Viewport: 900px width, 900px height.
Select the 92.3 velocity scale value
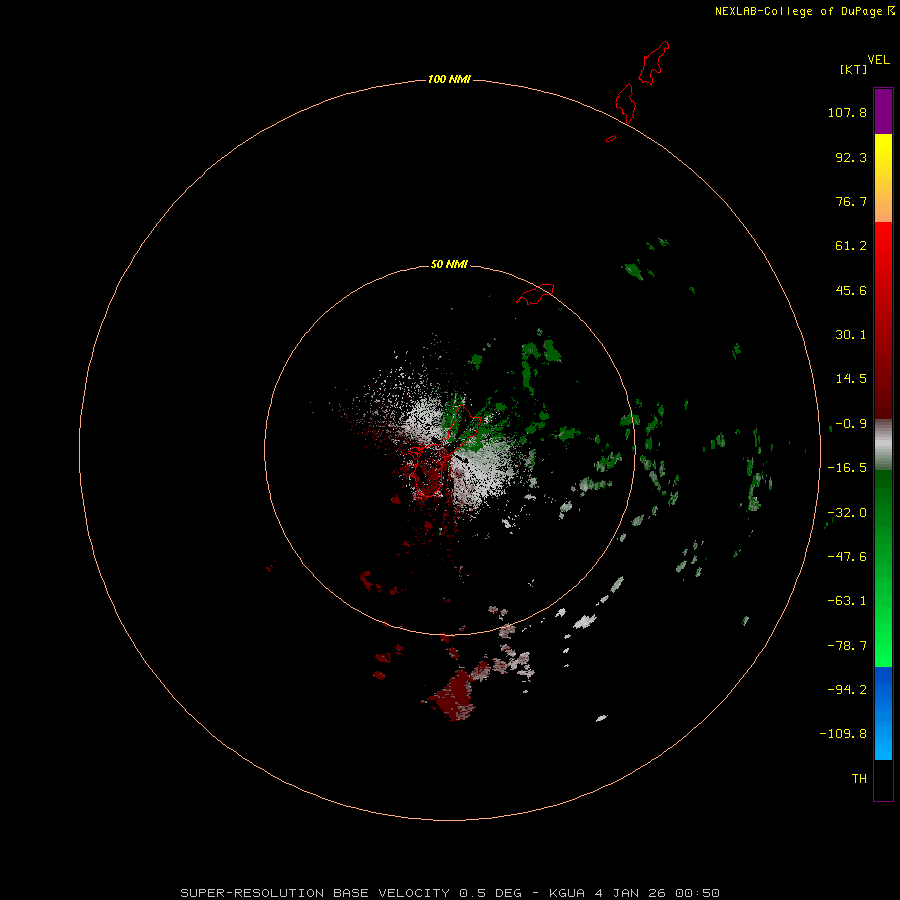pos(851,157)
